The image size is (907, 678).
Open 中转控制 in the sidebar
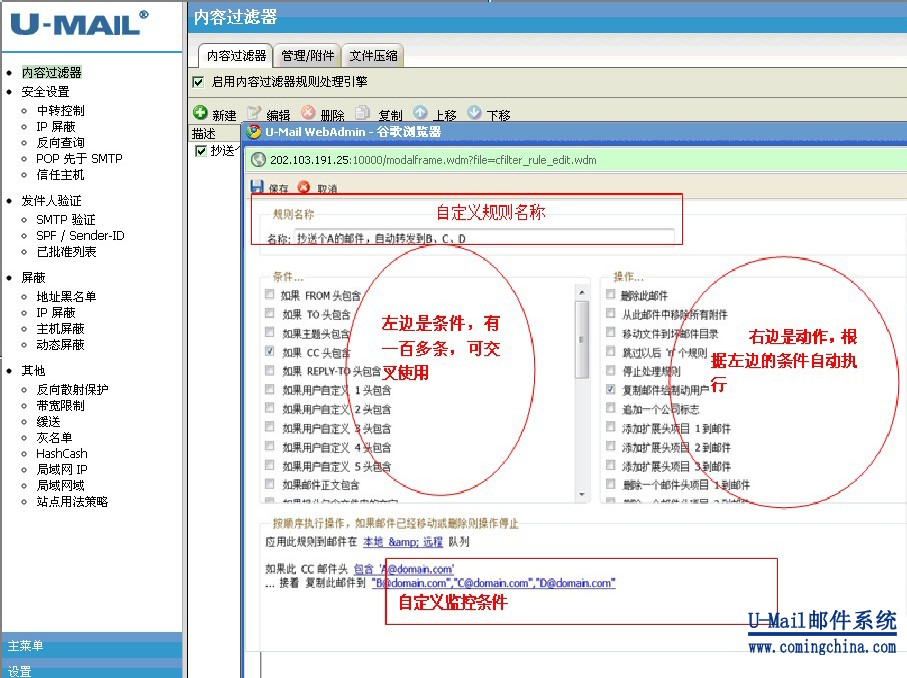pos(60,111)
